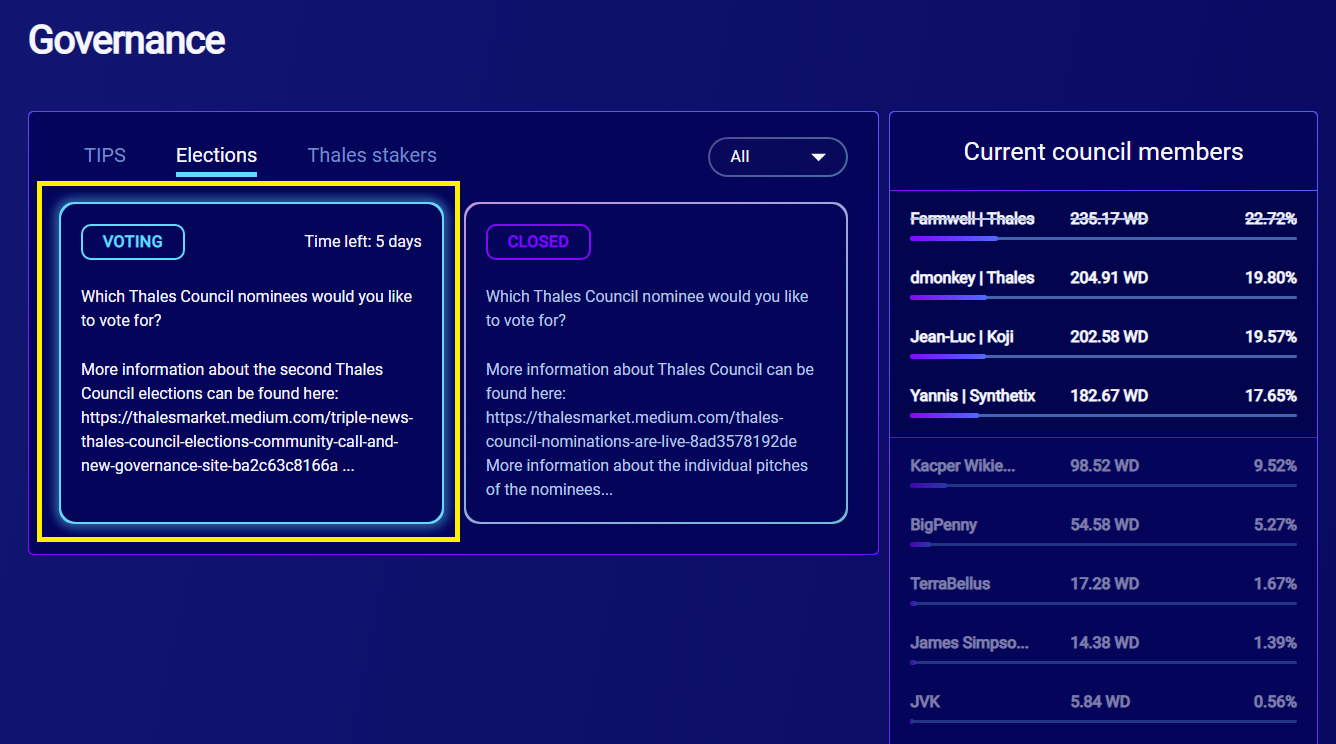Click the vote progress bar under dmonkey | Thales
The image size is (1336, 744).
click(1103, 298)
